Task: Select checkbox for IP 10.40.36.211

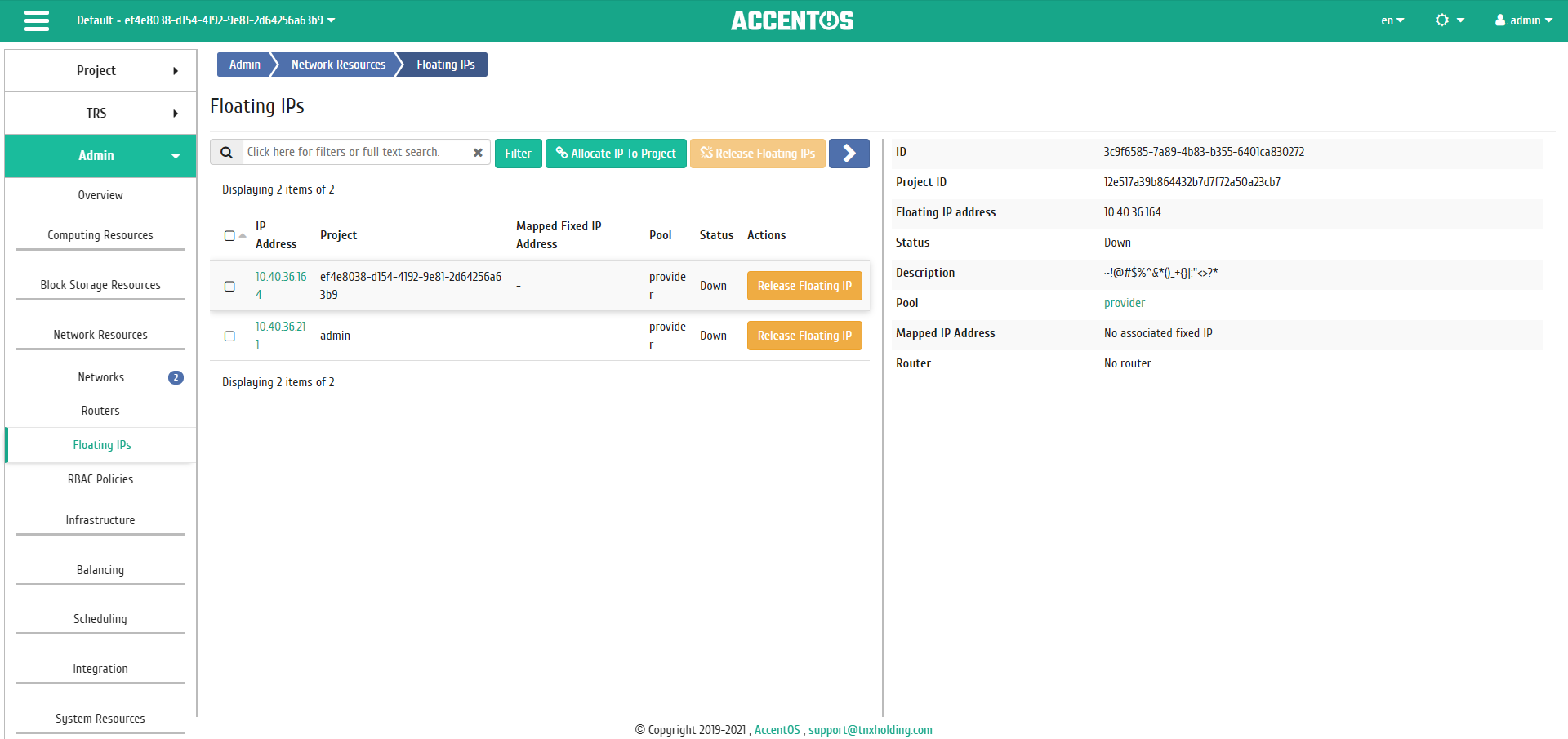Action: pos(229,336)
